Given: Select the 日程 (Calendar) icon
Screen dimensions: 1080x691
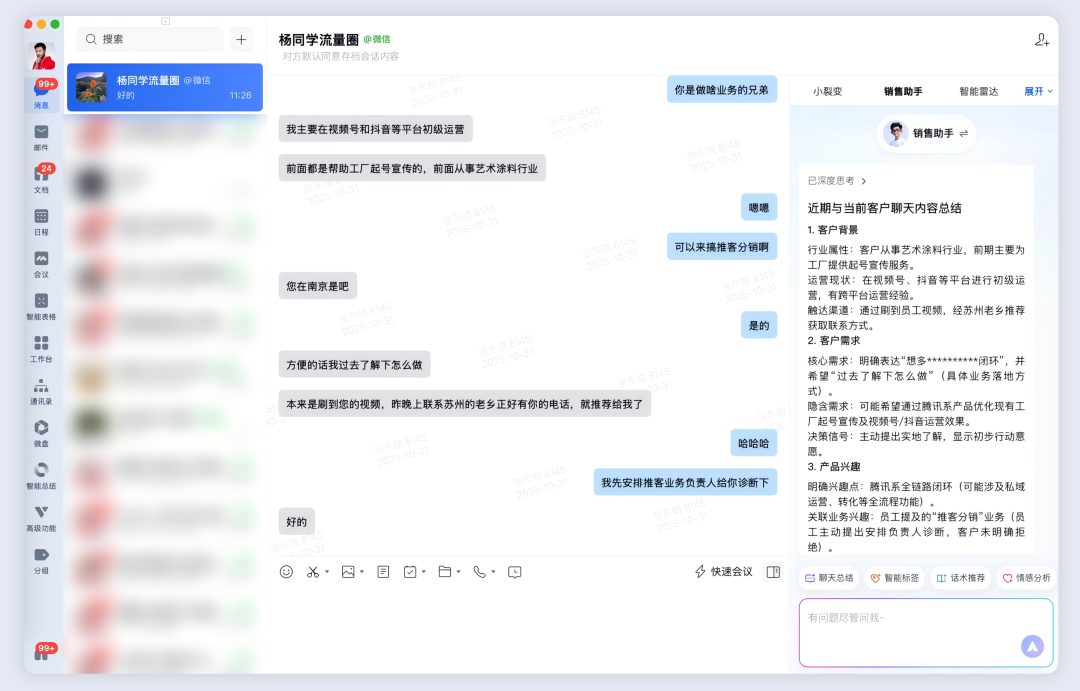Looking at the screenshot, I should point(41,218).
